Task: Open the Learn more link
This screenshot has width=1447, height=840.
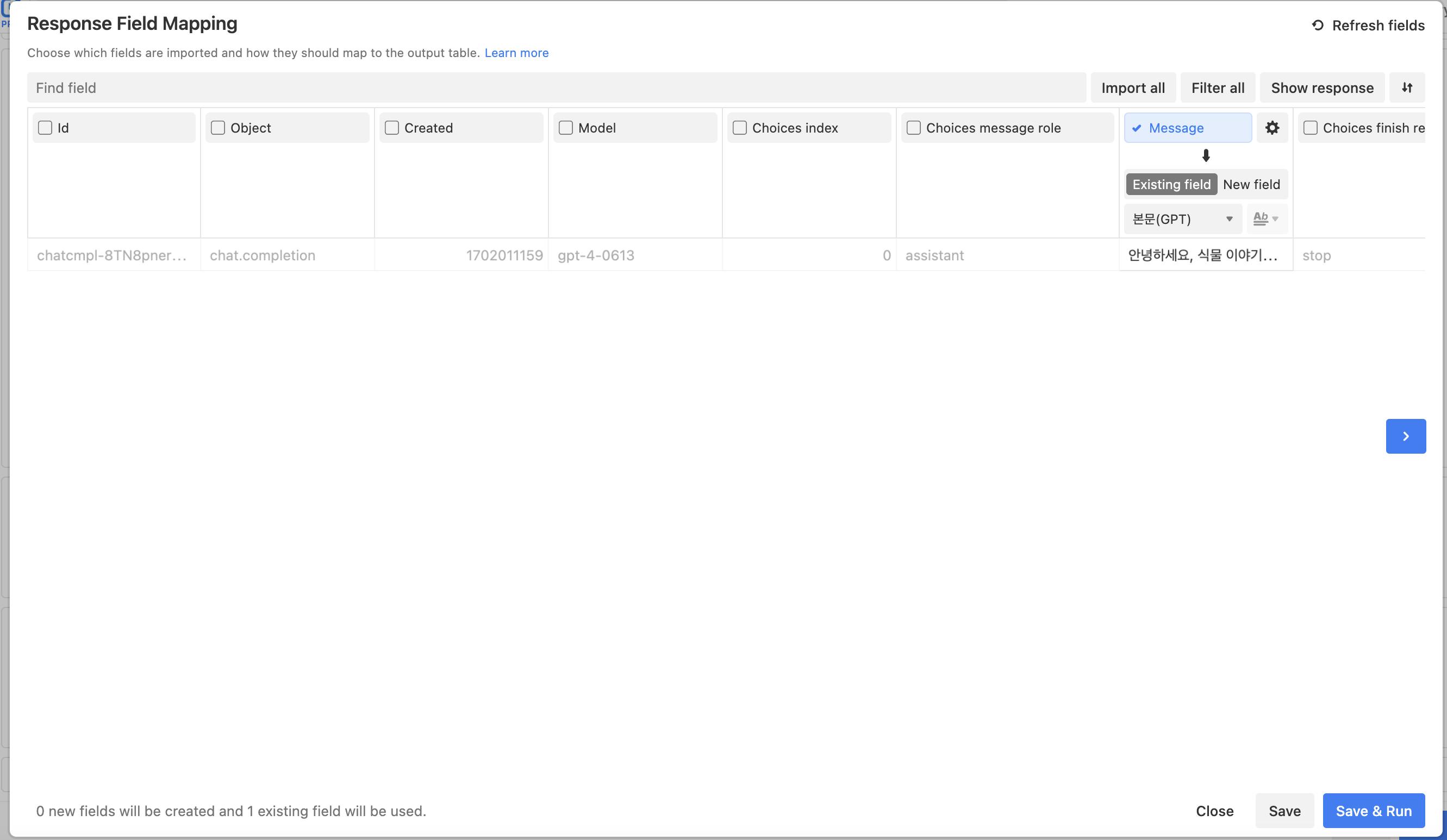Action: click(x=516, y=53)
